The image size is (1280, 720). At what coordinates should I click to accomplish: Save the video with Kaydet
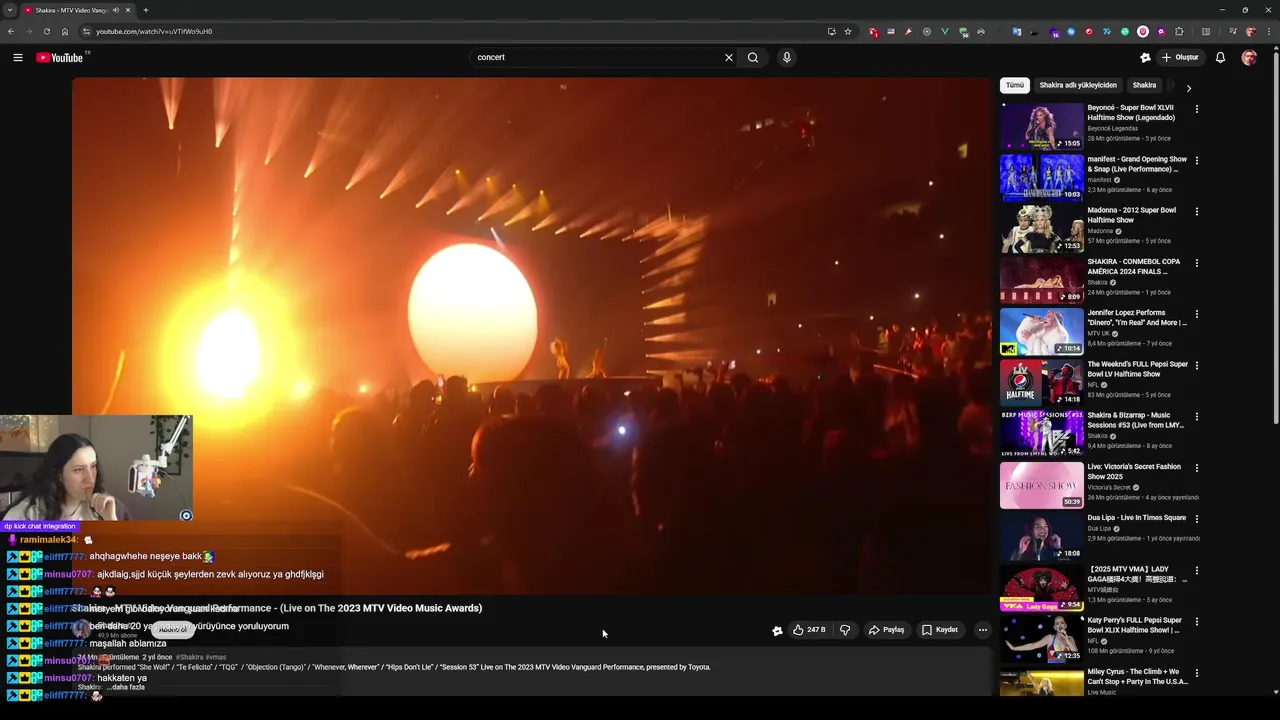coord(940,630)
